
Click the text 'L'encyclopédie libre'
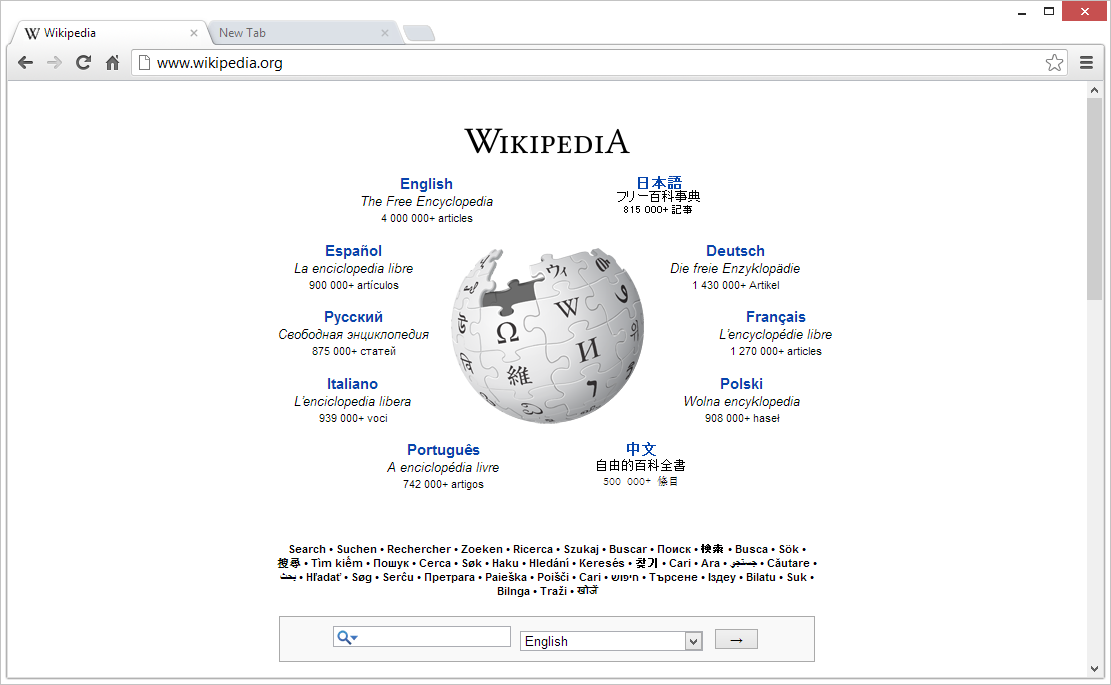coord(775,334)
